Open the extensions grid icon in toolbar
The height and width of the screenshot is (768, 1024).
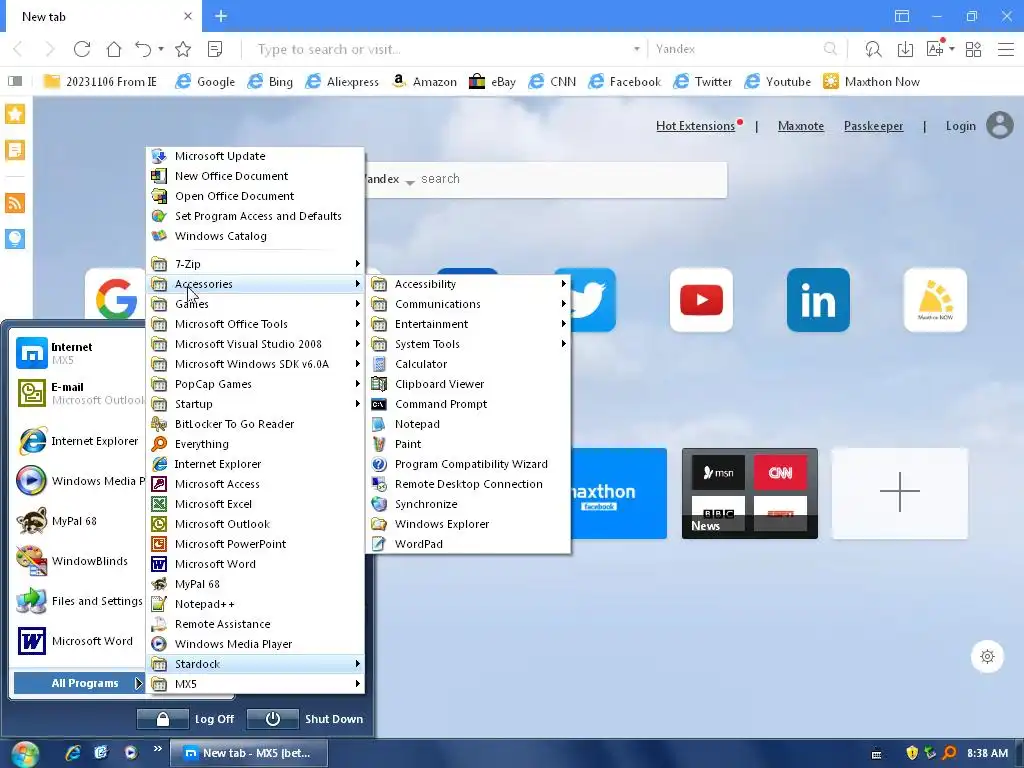tap(974, 49)
